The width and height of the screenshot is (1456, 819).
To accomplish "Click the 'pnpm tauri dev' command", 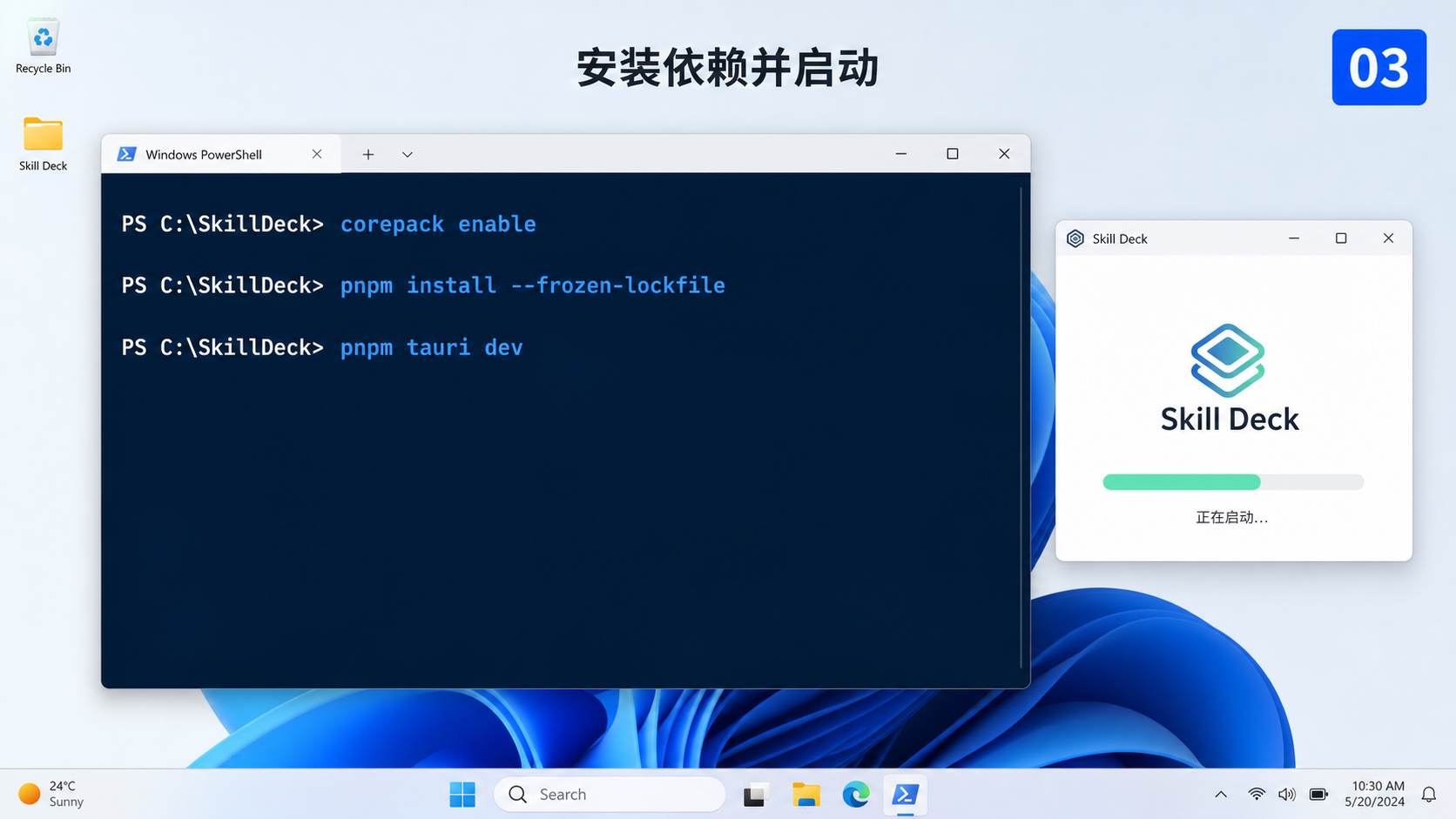I will pyautogui.click(x=431, y=347).
